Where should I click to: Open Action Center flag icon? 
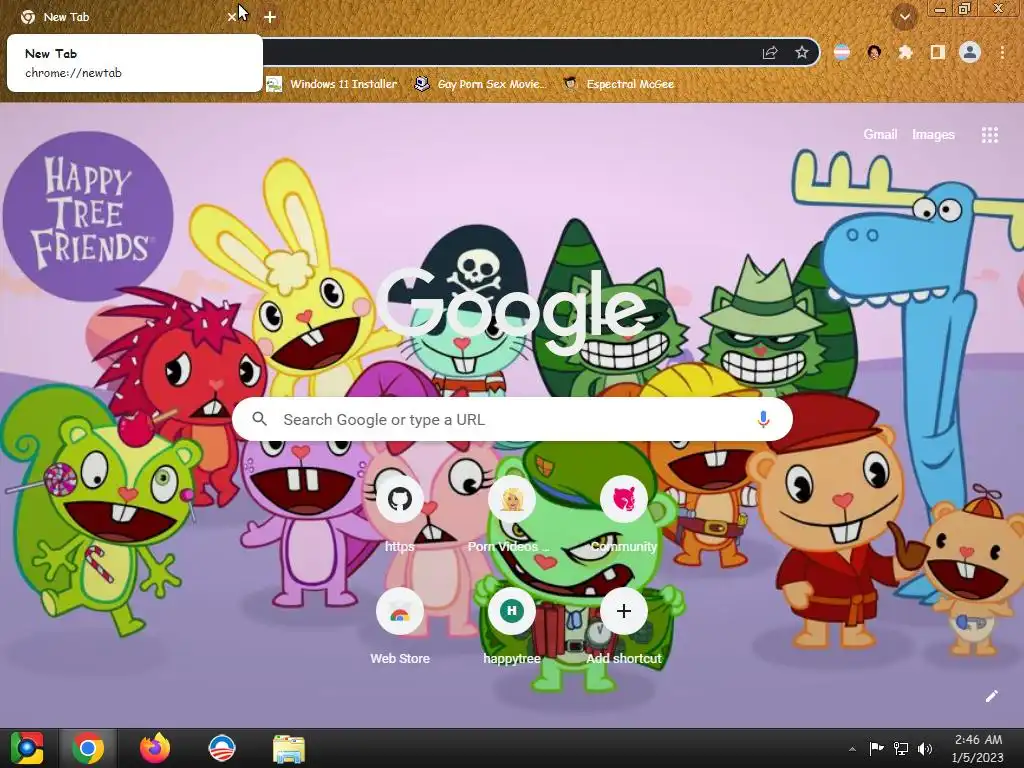click(876, 748)
